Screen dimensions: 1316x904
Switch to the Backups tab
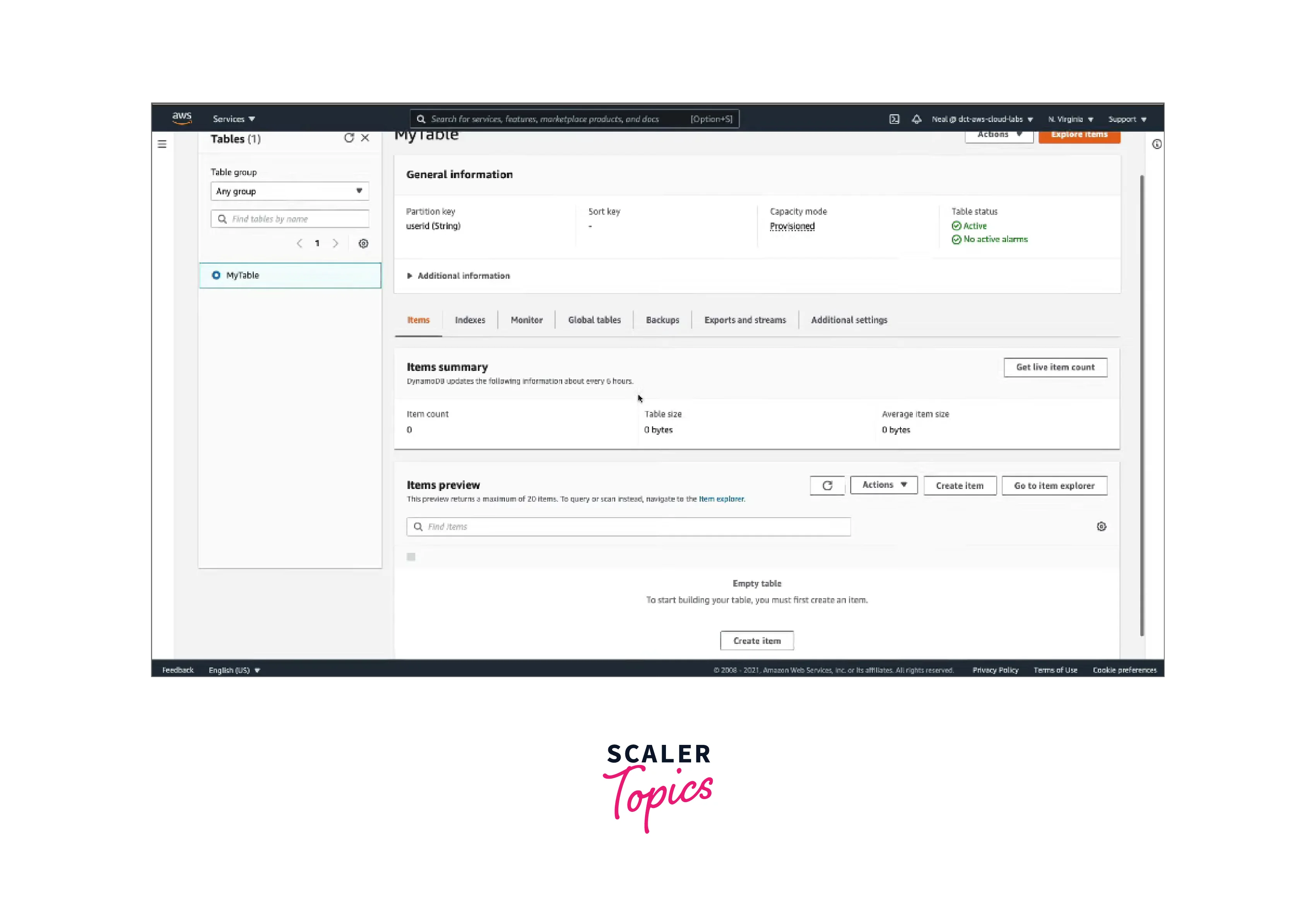pyautogui.click(x=662, y=320)
